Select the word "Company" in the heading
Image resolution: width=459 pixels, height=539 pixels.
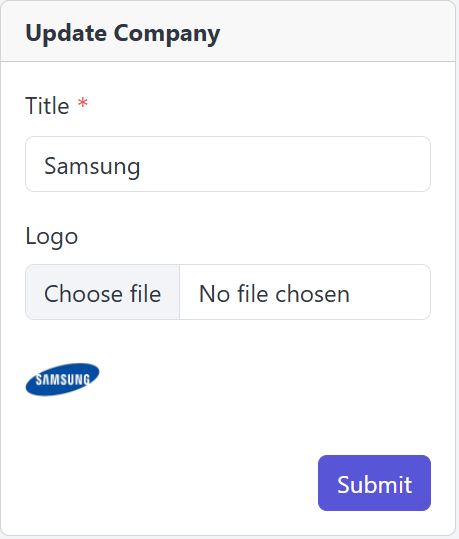coord(167,34)
